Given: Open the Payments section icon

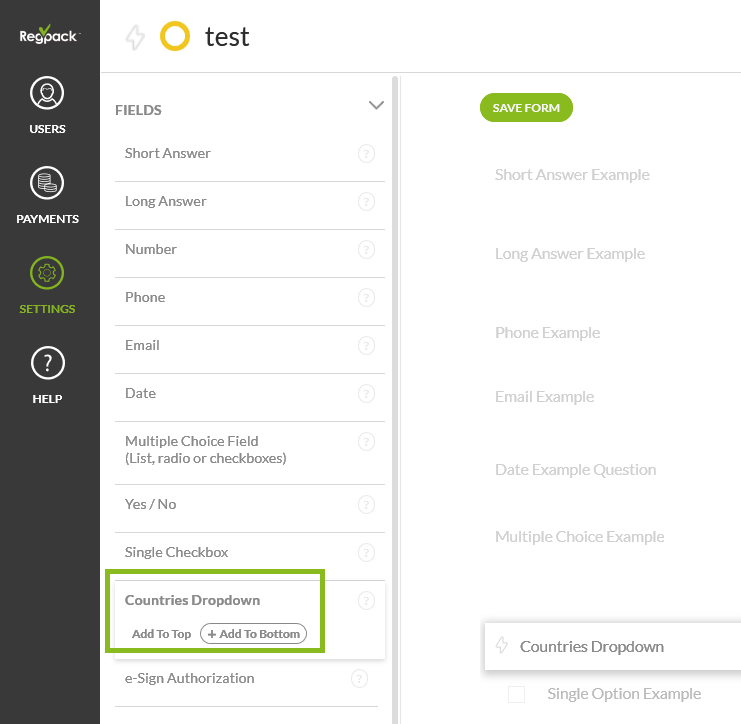Looking at the screenshot, I should (x=48, y=184).
